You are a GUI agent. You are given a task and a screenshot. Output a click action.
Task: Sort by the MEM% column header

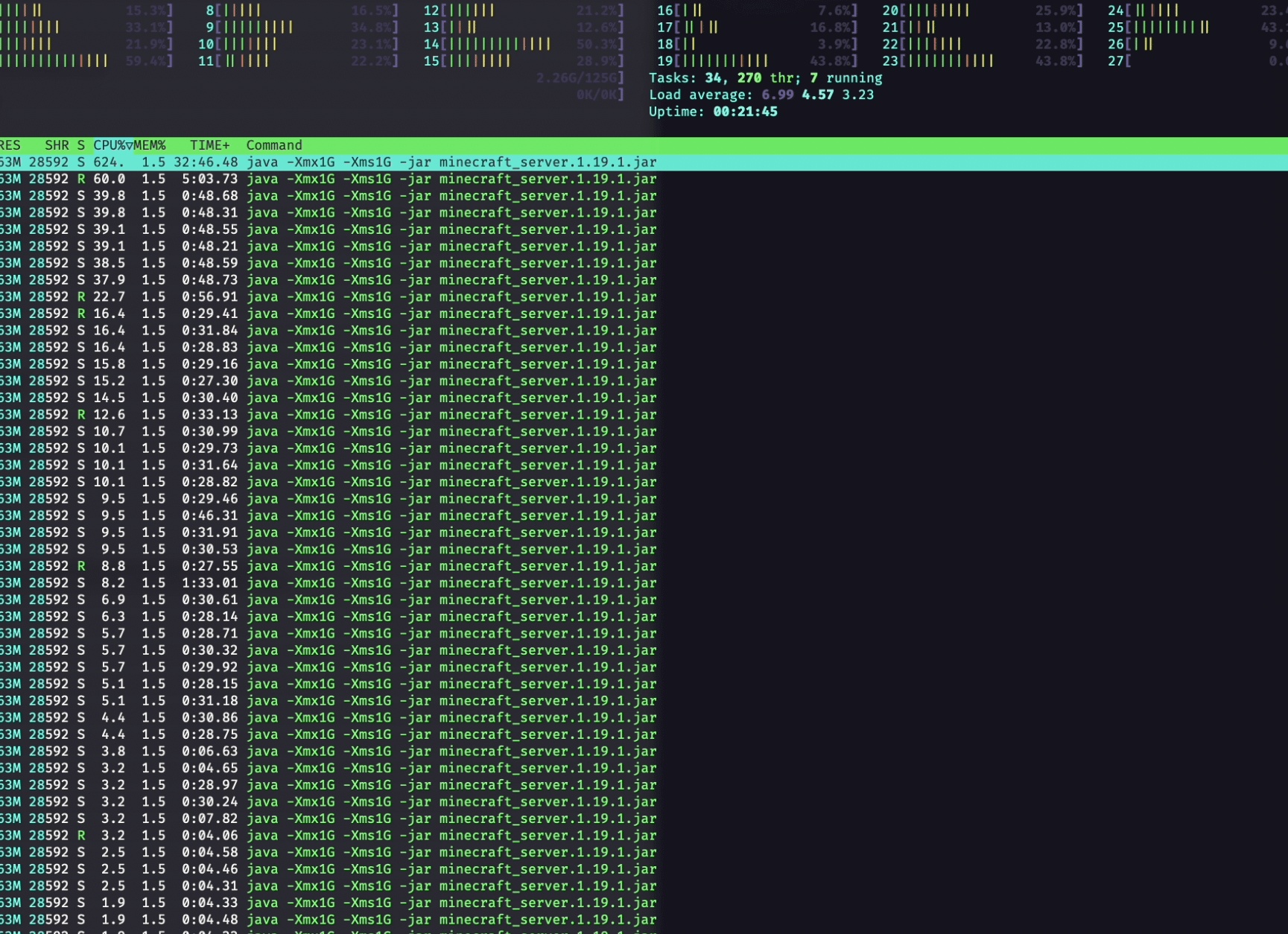(x=150, y=145)
